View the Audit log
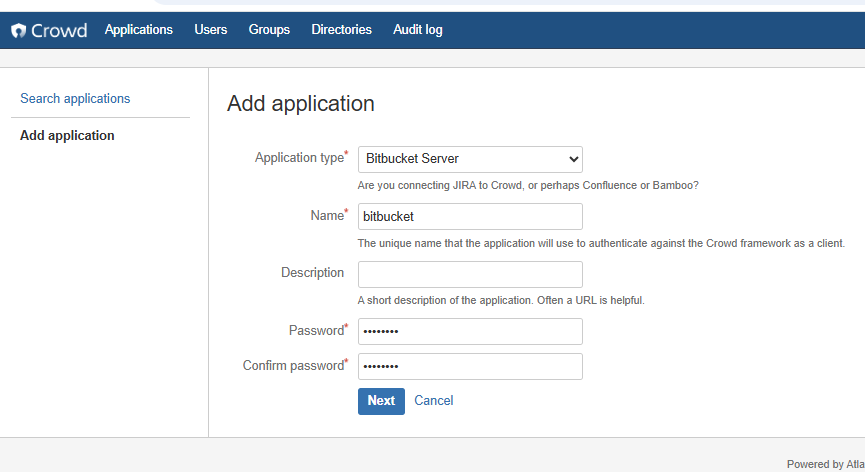 click(418, 30)
